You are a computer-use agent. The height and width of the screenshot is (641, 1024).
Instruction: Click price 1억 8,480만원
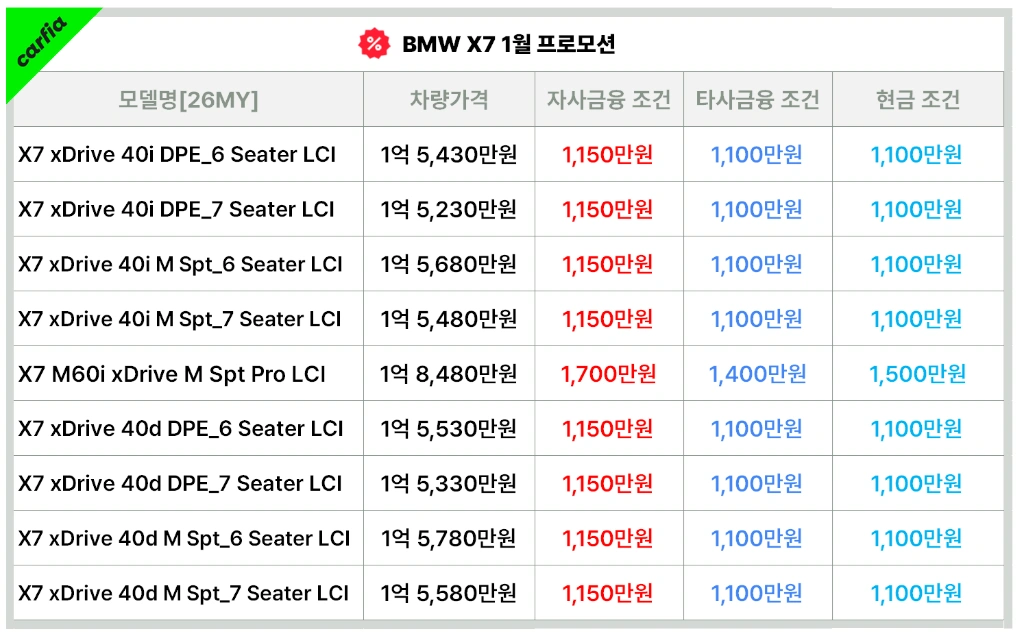[449, 374]
